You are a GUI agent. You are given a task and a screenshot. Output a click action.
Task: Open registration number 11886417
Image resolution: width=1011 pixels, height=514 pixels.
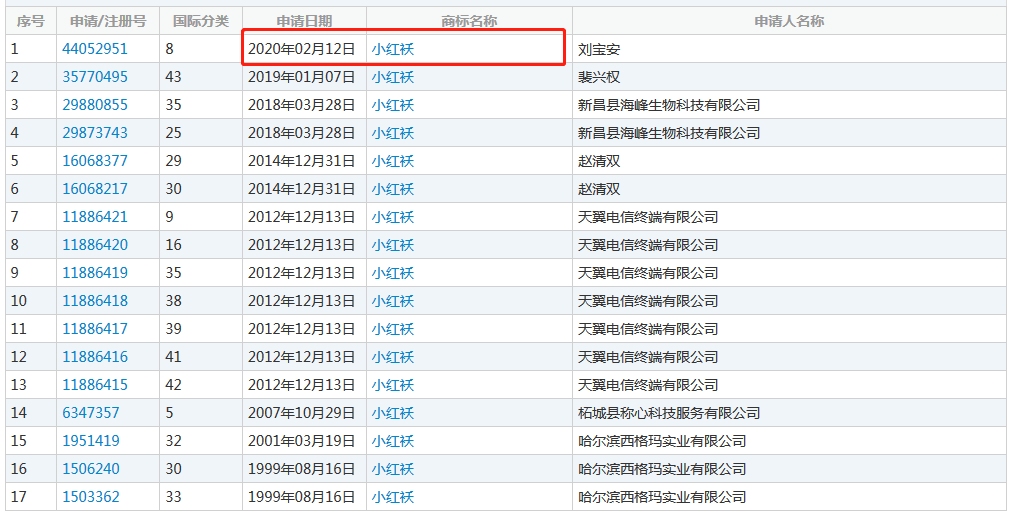coord(95,329)
